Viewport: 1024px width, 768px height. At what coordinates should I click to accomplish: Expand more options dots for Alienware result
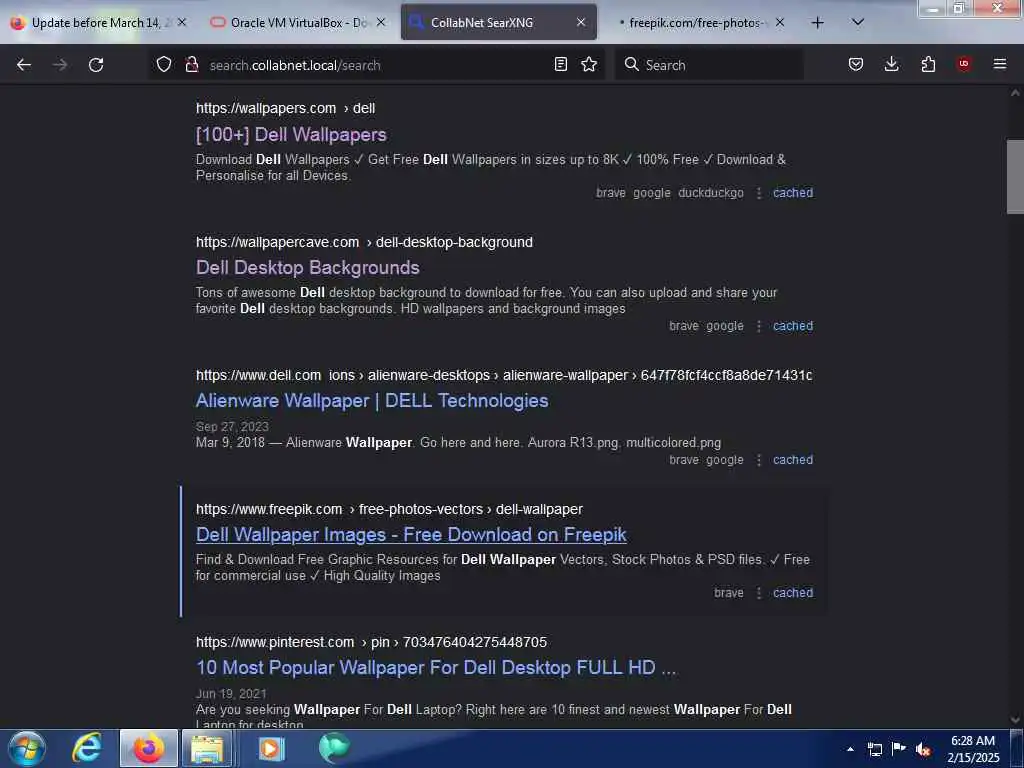click(759, 460)
